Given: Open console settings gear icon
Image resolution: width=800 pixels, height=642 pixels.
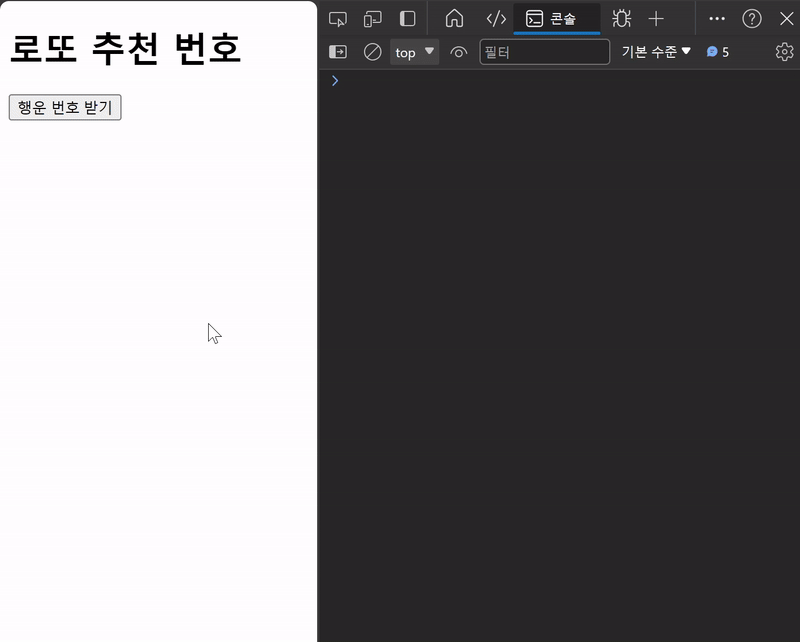Looking at the screenshot, I should pyautogui.click(x=784, y=52).
